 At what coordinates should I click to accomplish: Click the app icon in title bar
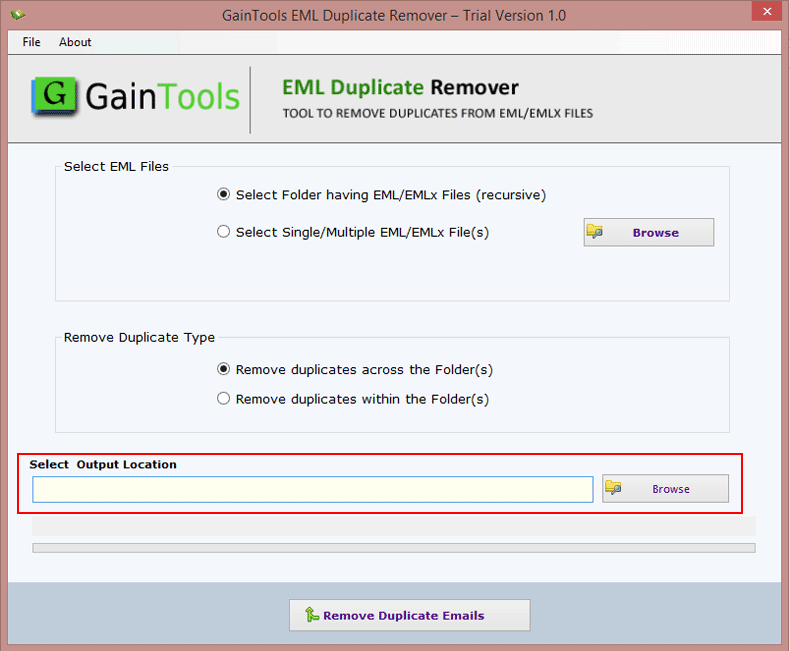click(x=18, y=15)
